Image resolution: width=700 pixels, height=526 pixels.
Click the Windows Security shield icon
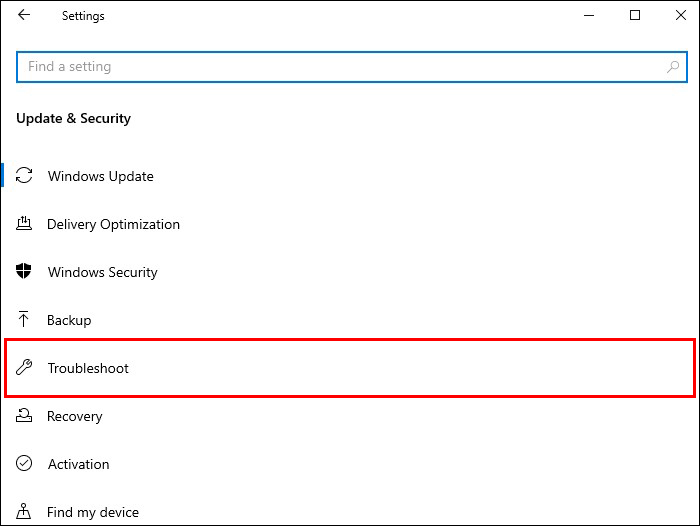pyautogui.click(x=25, y=272)
